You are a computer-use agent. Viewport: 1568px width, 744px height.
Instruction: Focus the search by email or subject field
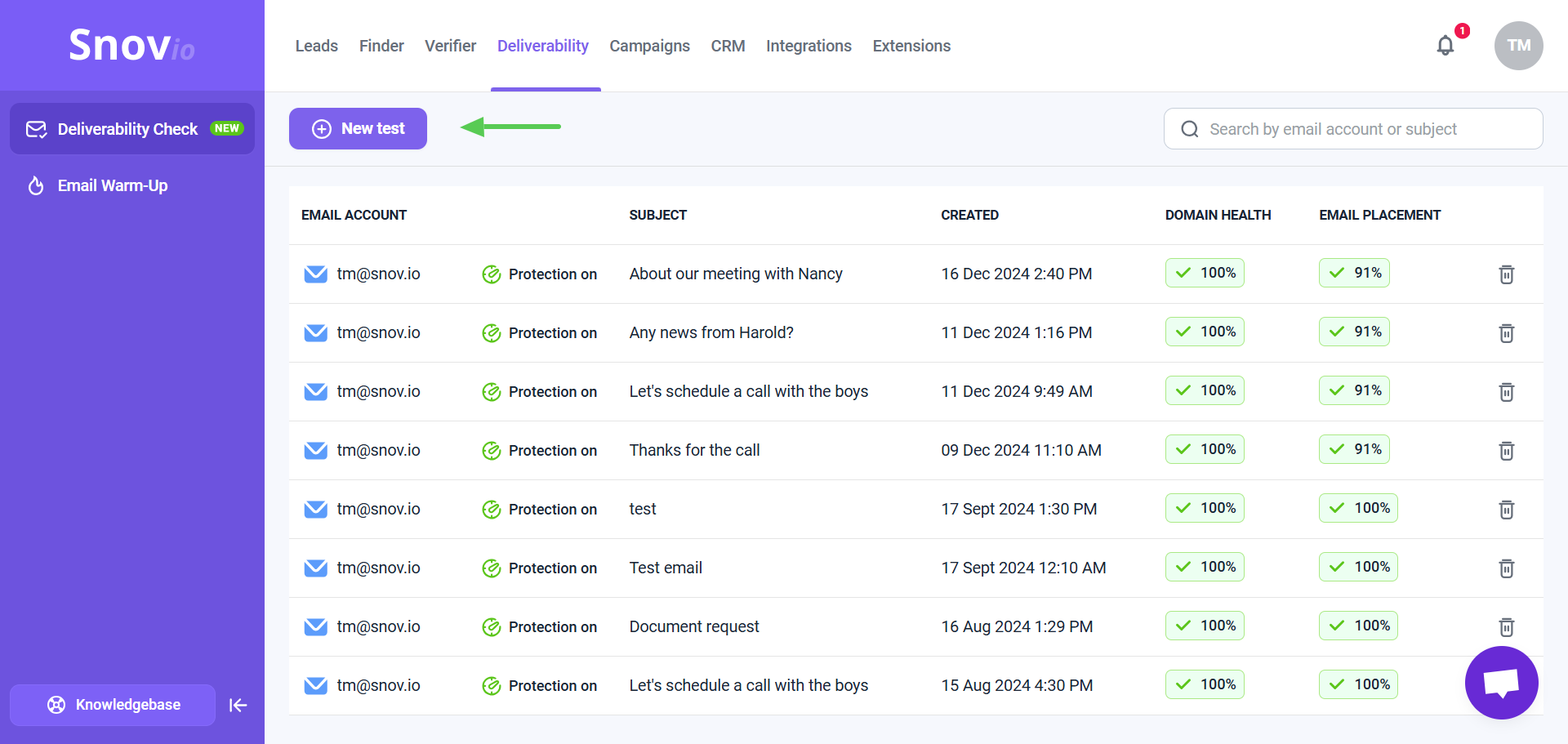(x=1353, y=129)
